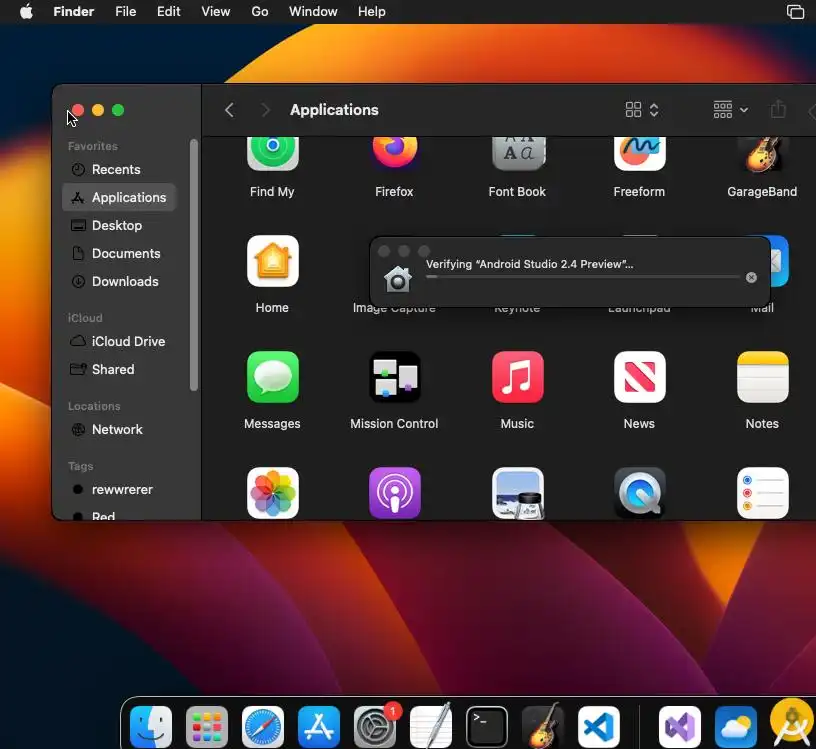Select Network under Locations
816x749 pixels.
pos(119,429)
